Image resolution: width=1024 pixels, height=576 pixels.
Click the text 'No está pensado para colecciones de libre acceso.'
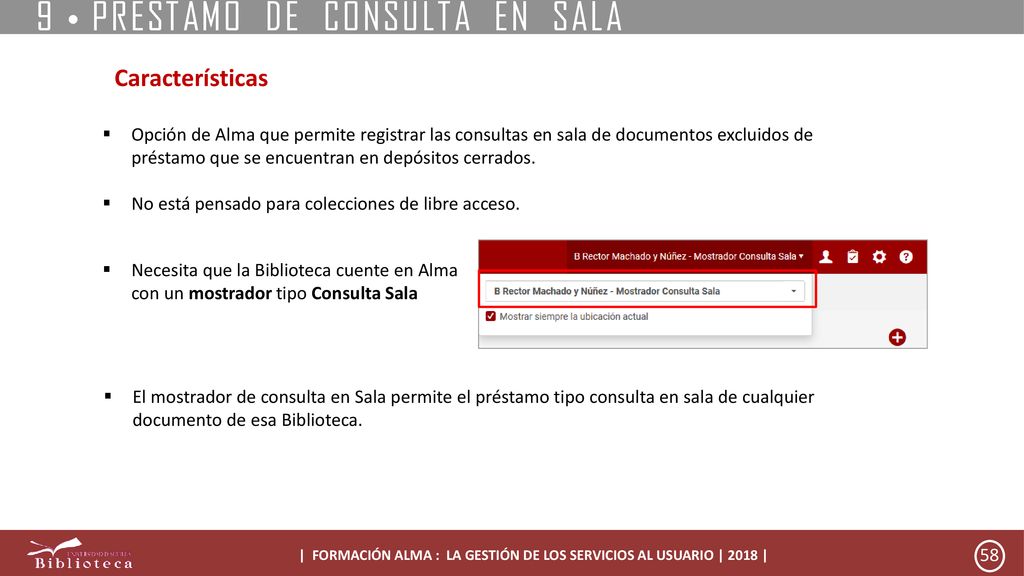click(325, 204)
